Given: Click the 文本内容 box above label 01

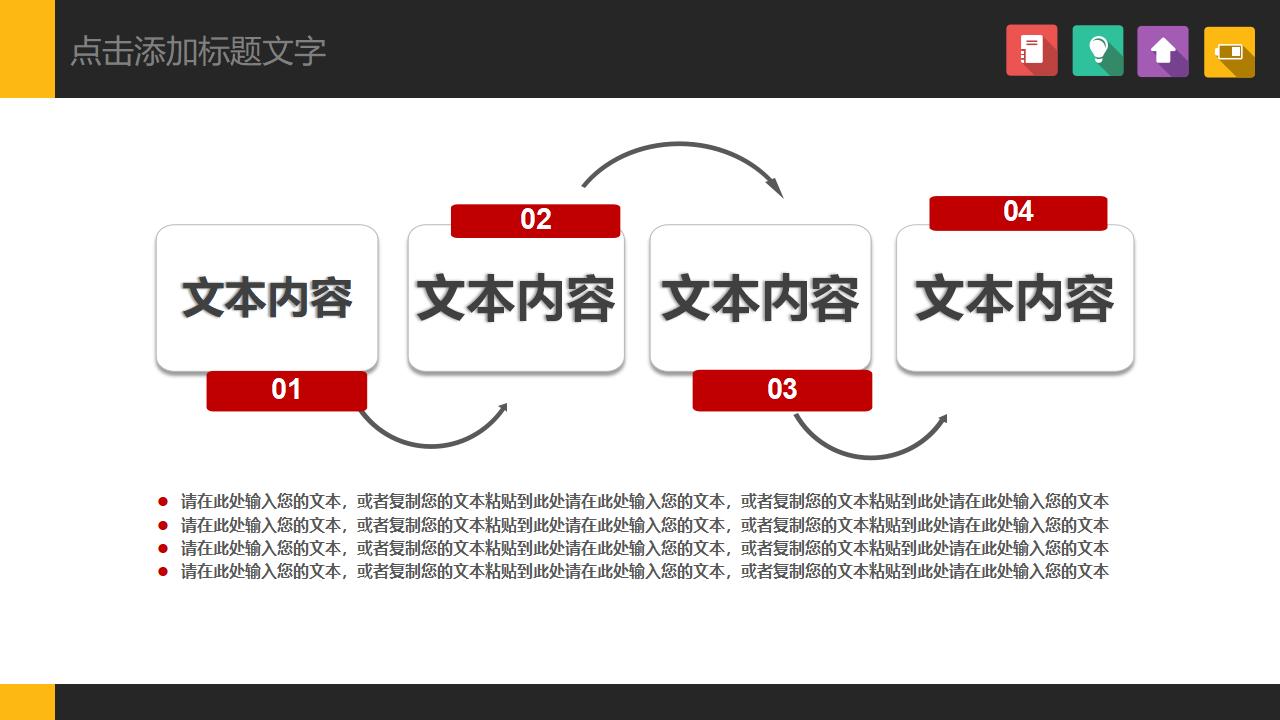Looking at the screenshot, I should 267,298.
